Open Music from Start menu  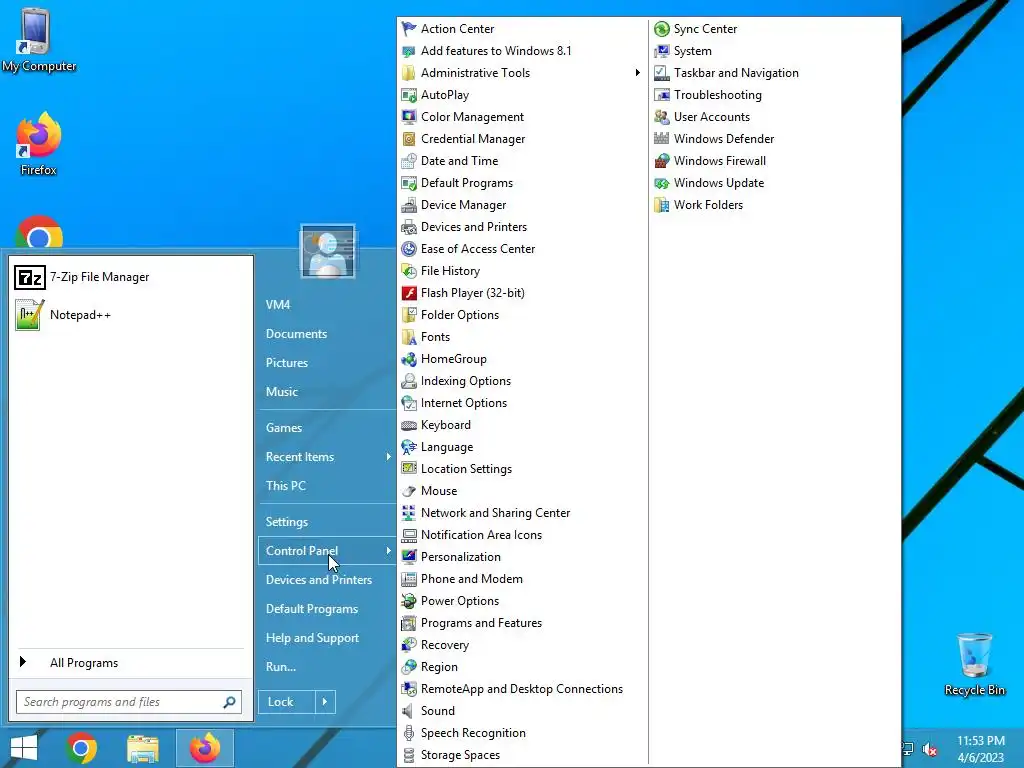click(281, 392)
